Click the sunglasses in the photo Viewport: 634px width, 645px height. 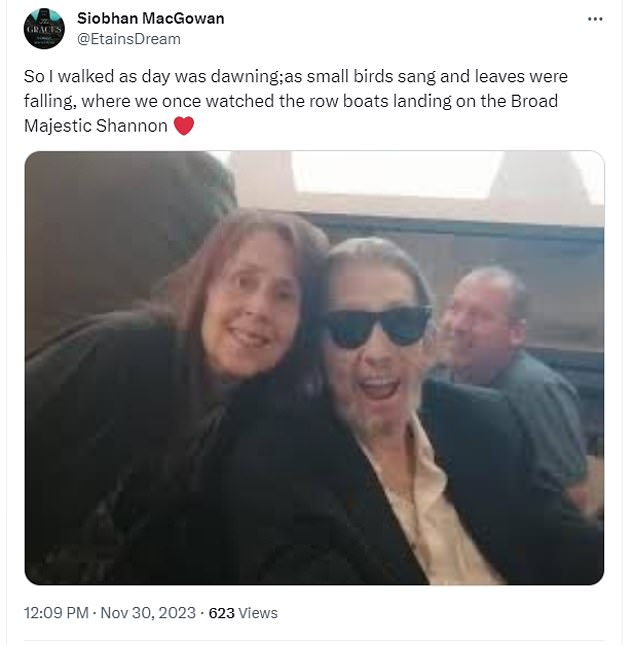[x=378, y=327]
